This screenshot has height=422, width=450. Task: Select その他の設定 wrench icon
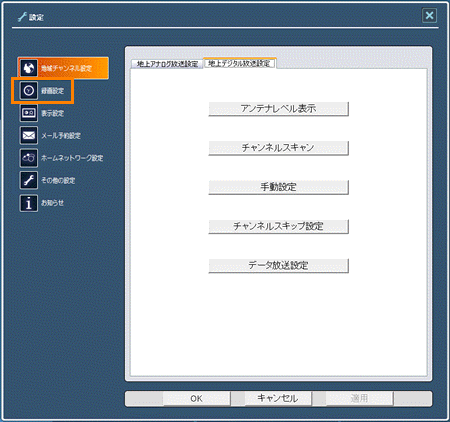coord(29,180)
